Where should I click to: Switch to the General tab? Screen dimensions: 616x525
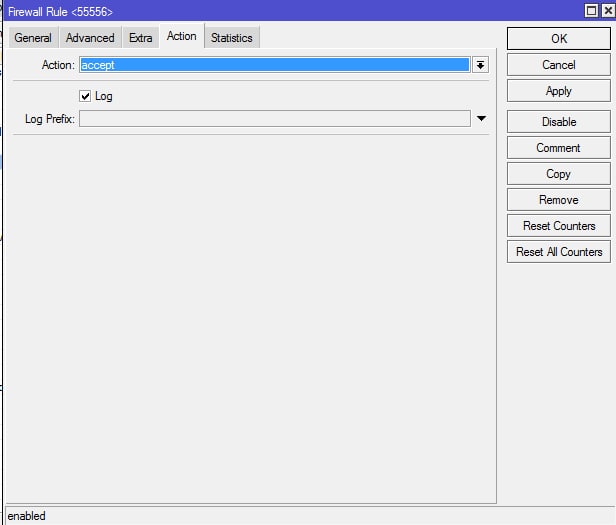33,38
